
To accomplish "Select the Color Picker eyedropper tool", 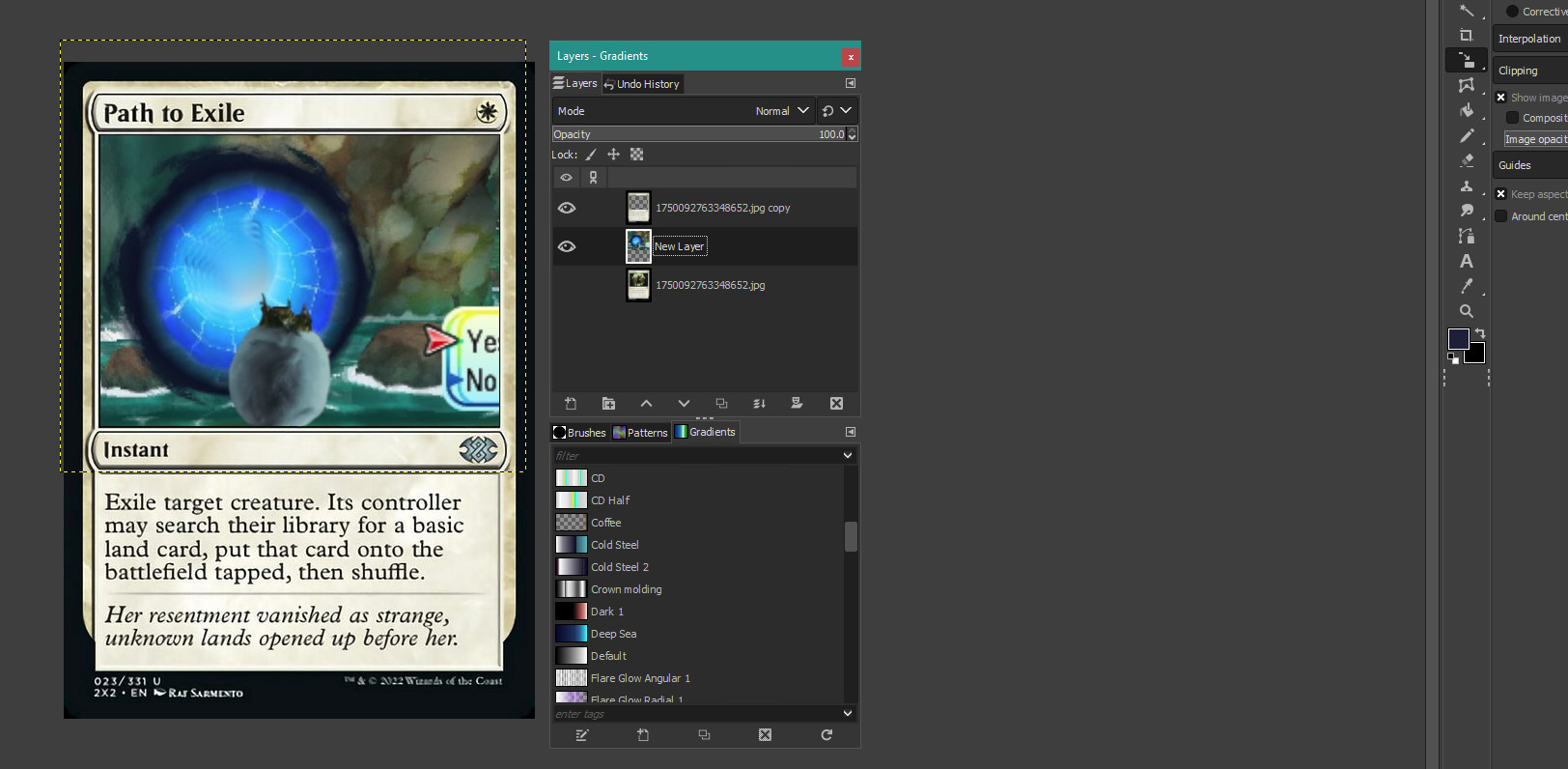I will (x=1466, y=286).
